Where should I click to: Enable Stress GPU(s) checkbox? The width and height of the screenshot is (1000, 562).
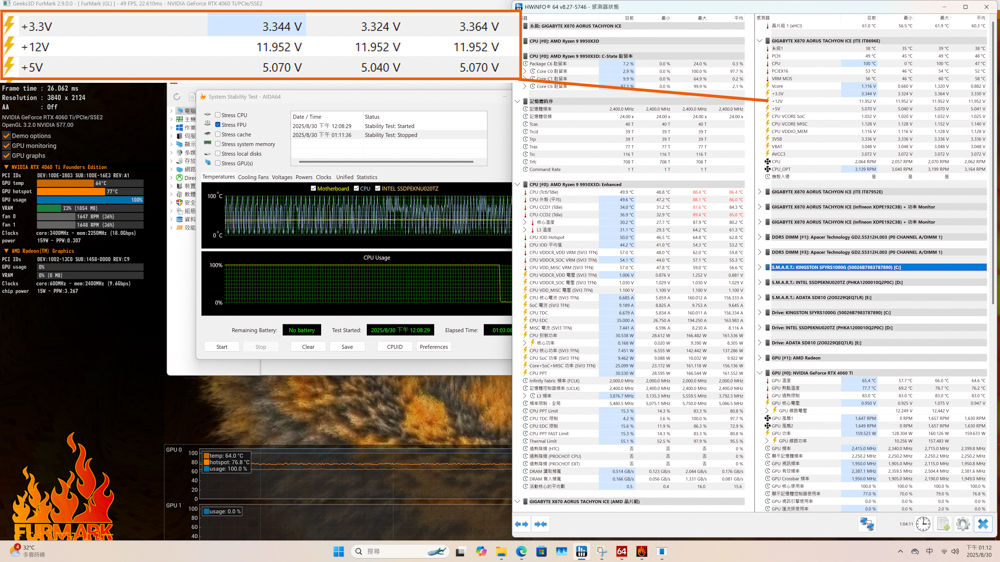coord(218,163)
